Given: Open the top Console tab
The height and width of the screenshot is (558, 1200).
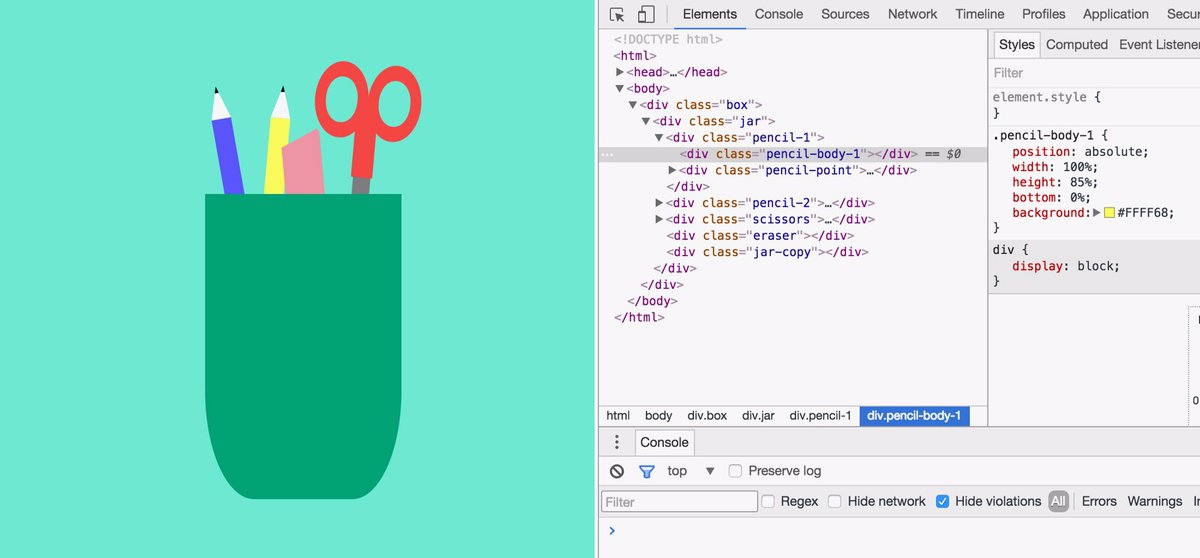Looking at the screenshot, I should 779,14.
